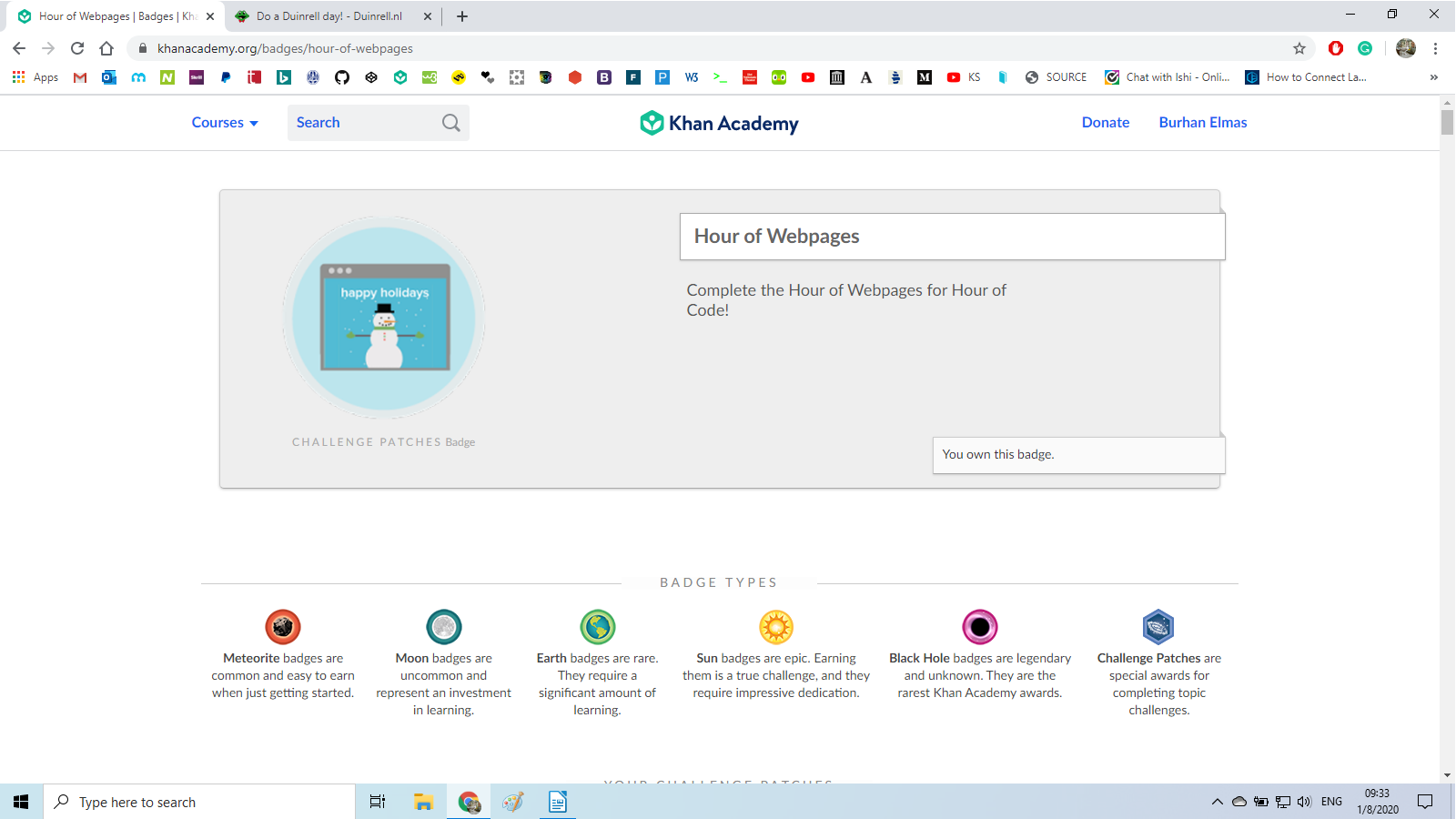The image size is (1456, 819).
Task: Reload the current page
Action: click(x=77, y=48)
